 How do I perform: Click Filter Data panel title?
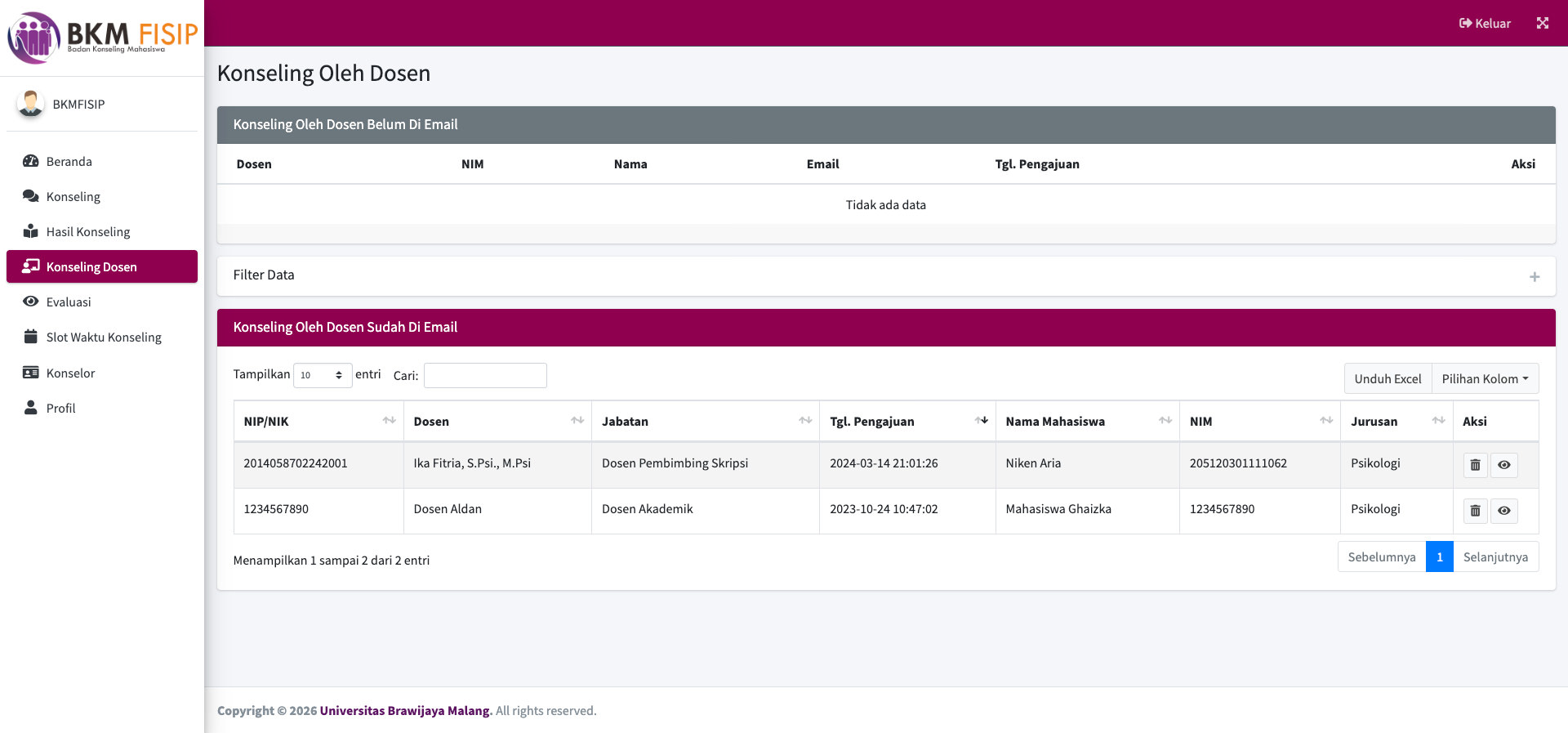point(264,275)
